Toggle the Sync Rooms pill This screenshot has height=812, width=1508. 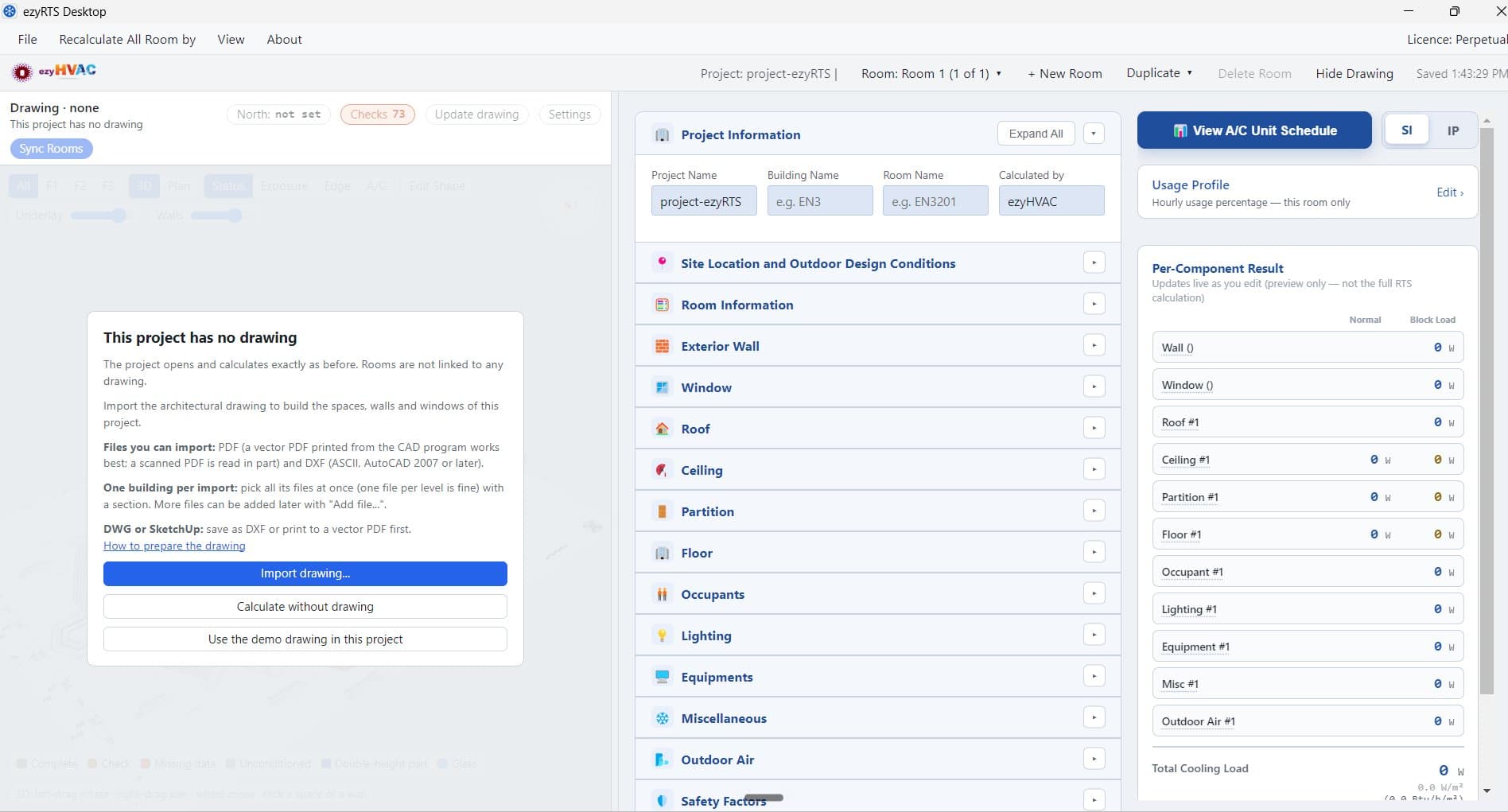point(52,149)
